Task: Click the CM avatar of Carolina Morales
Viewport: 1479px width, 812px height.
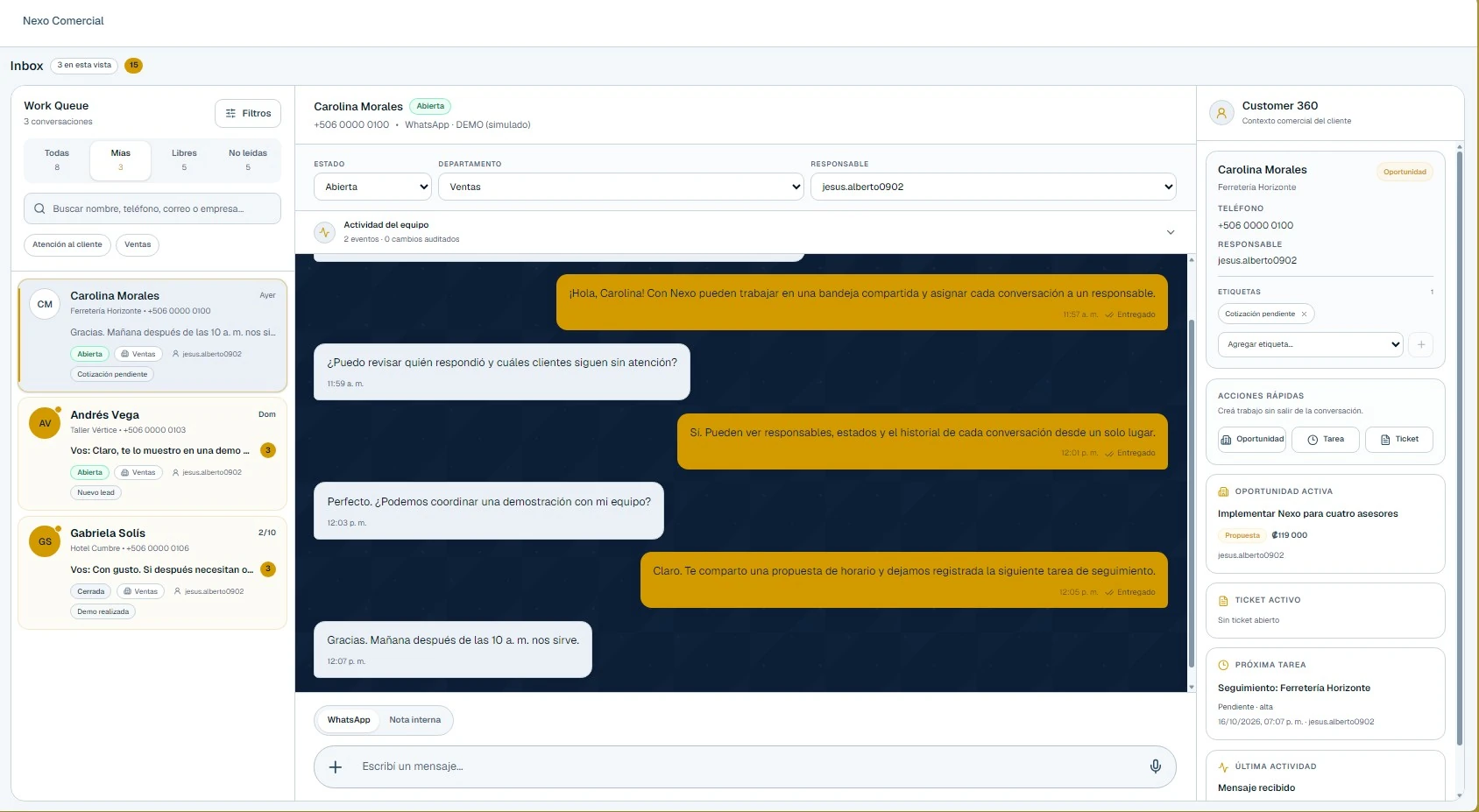Action: click(x=45, y=305)
